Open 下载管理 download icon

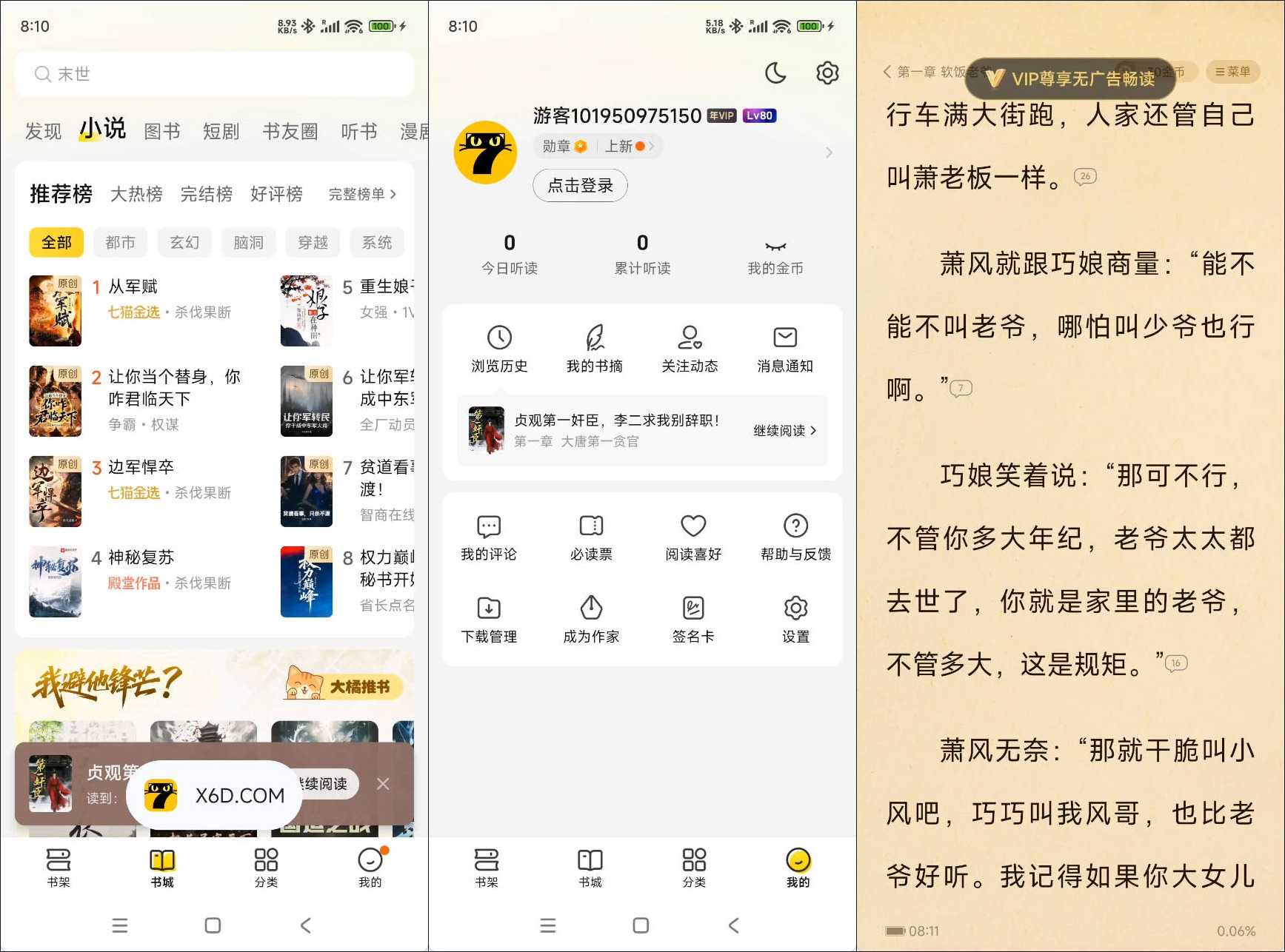point(489,608)
